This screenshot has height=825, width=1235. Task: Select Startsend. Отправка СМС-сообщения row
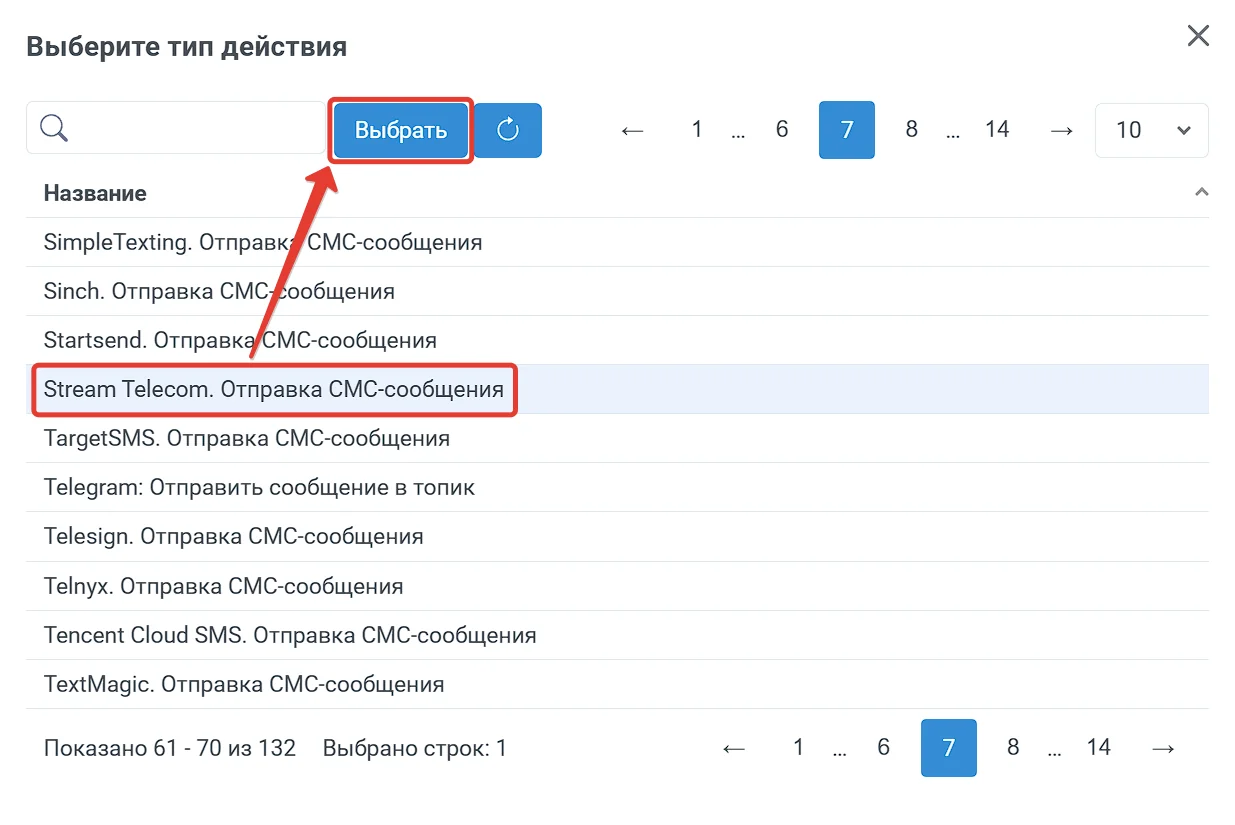[x=617, y=340]
